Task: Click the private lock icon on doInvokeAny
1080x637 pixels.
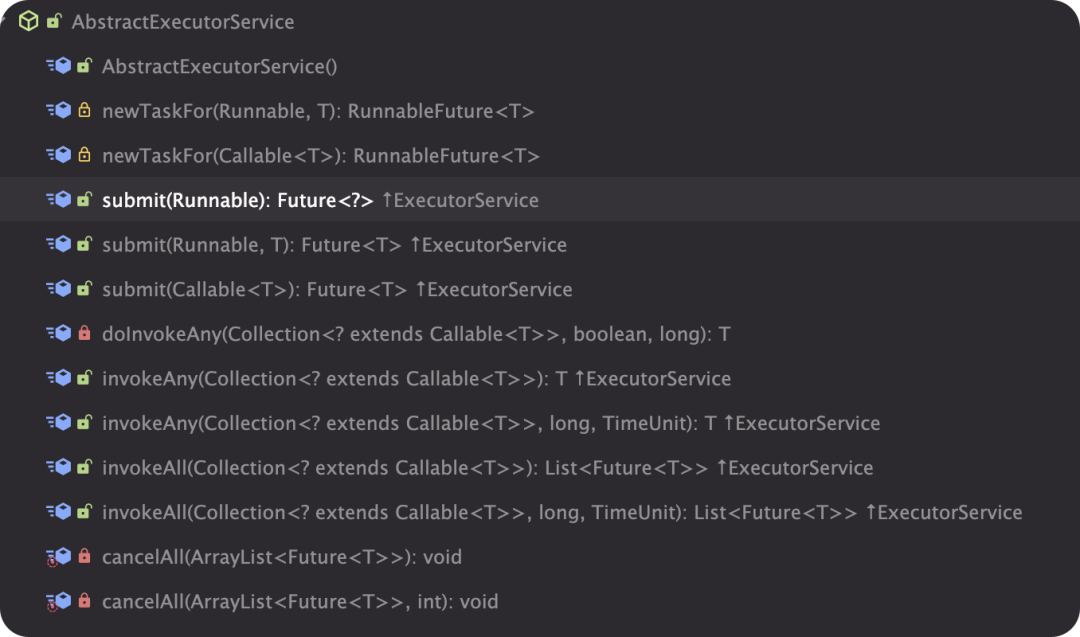Action: click(x=83, y=333)
